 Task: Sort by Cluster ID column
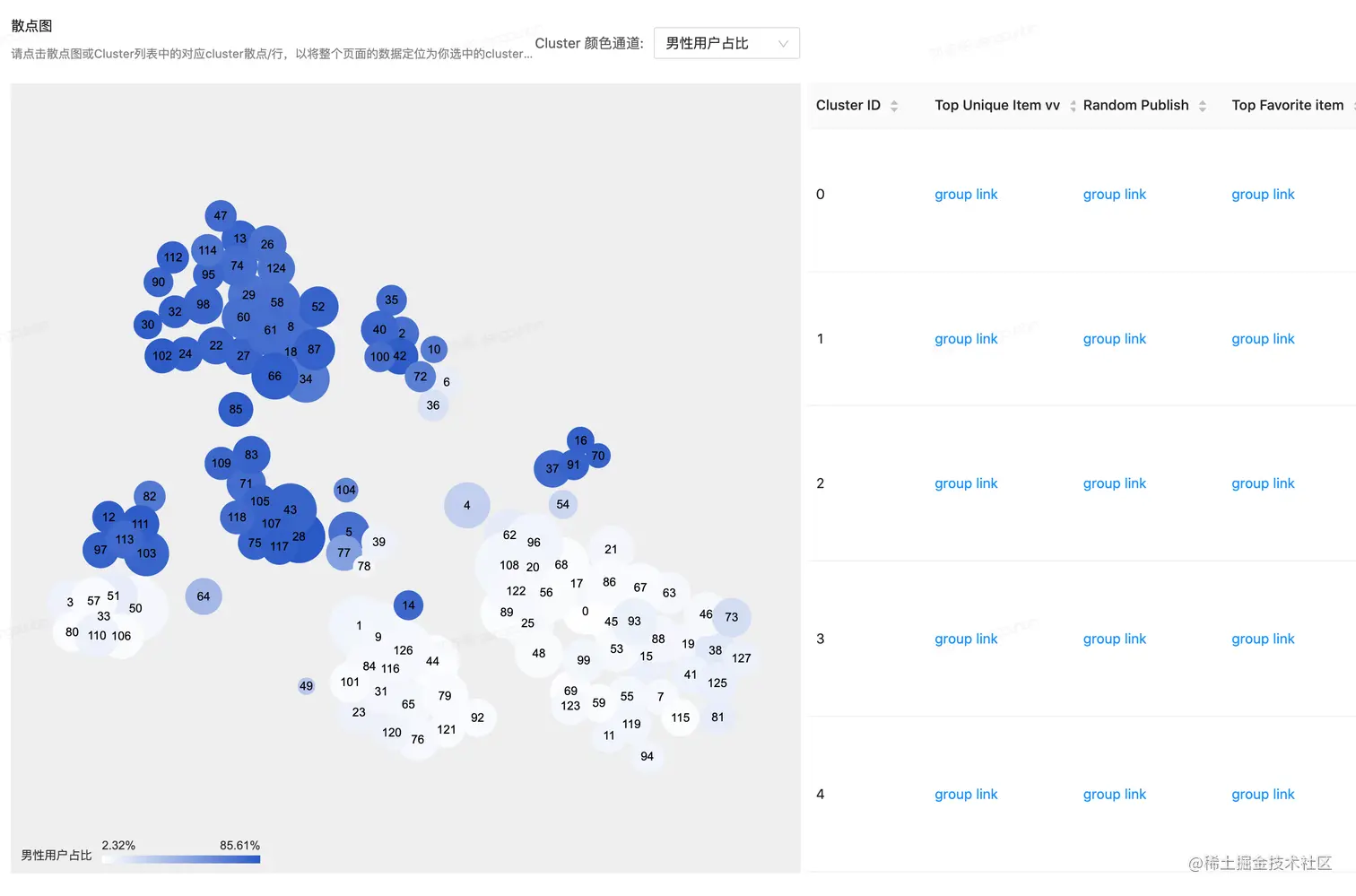pyautogui.click(x=893, y=106)
